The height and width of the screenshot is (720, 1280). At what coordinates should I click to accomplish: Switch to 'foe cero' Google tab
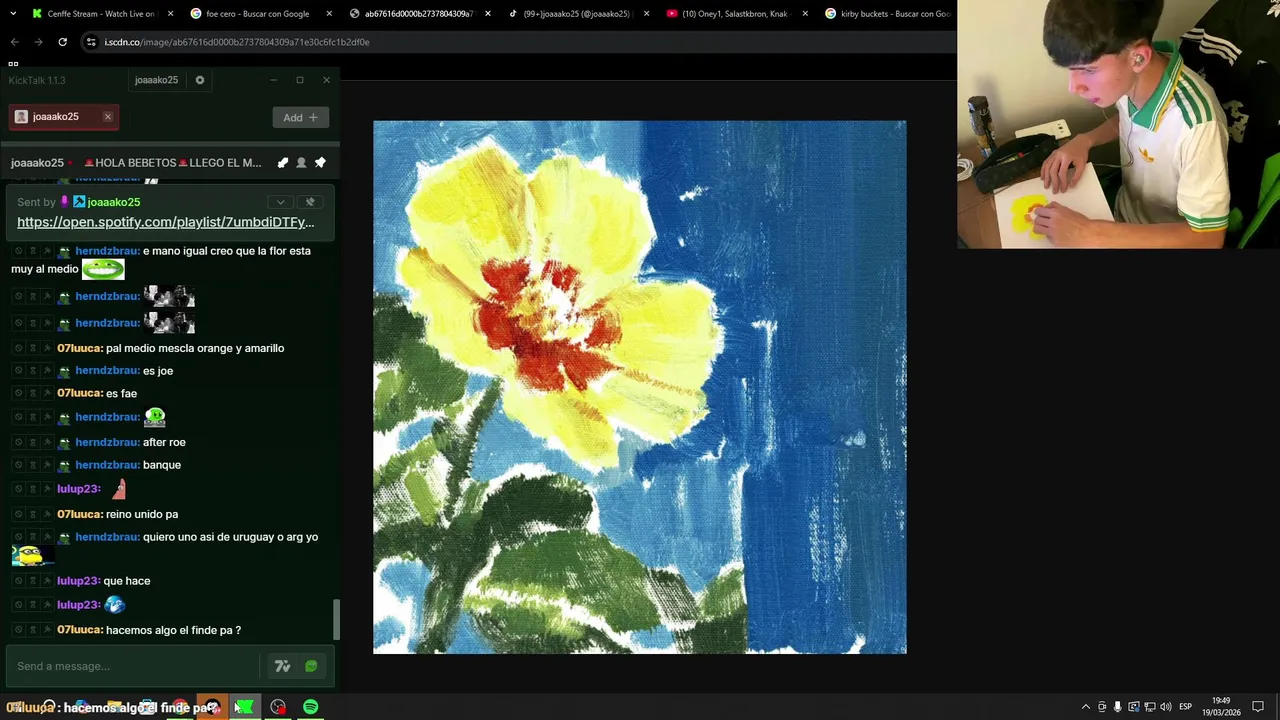click(x=257, y=14)
